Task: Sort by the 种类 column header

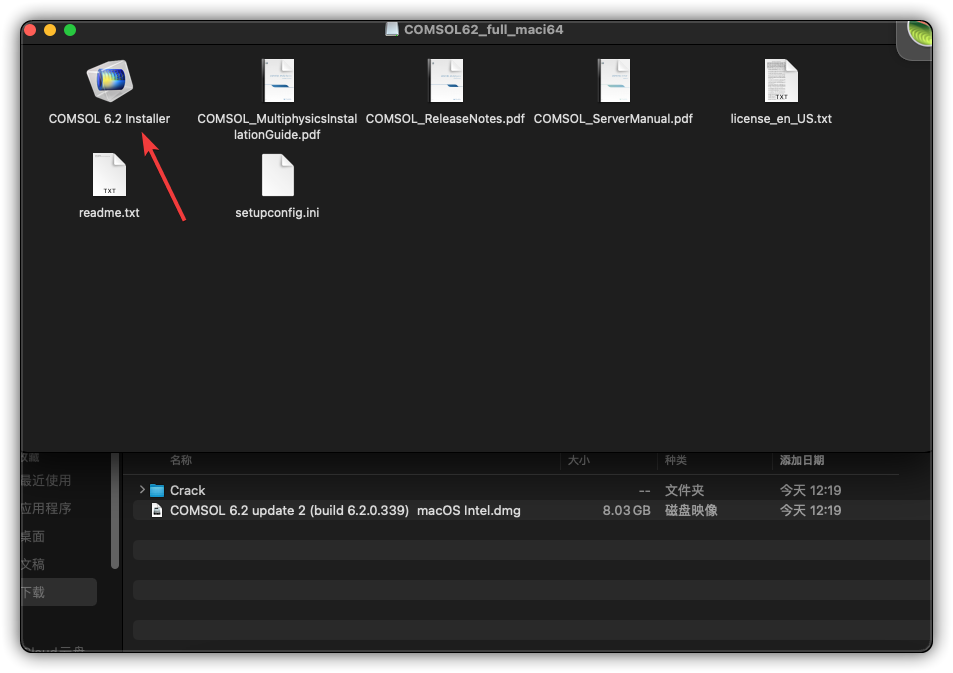Action: click(676, 460)
